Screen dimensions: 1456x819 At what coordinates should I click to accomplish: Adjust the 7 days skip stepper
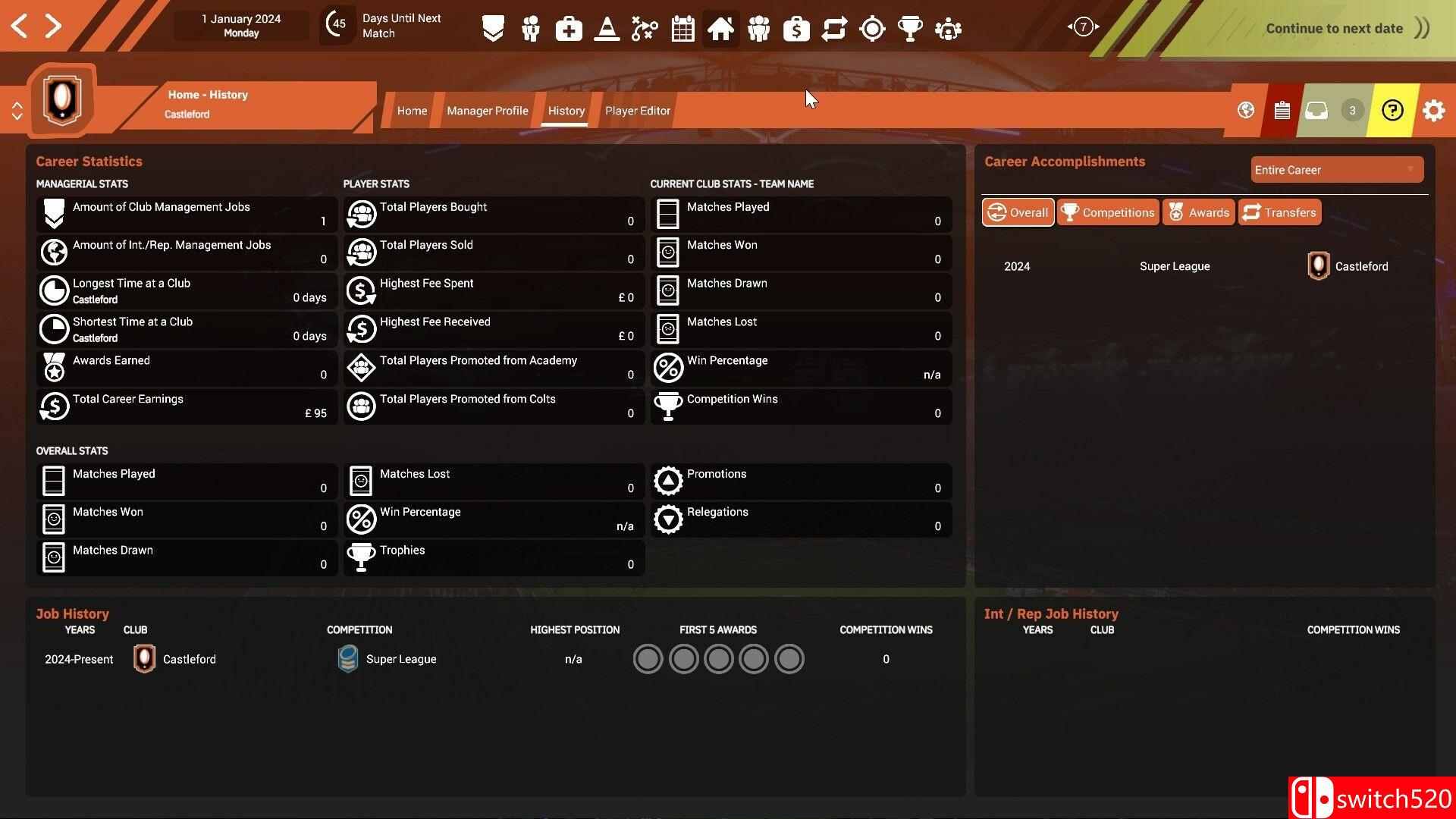pos(1083,27)
